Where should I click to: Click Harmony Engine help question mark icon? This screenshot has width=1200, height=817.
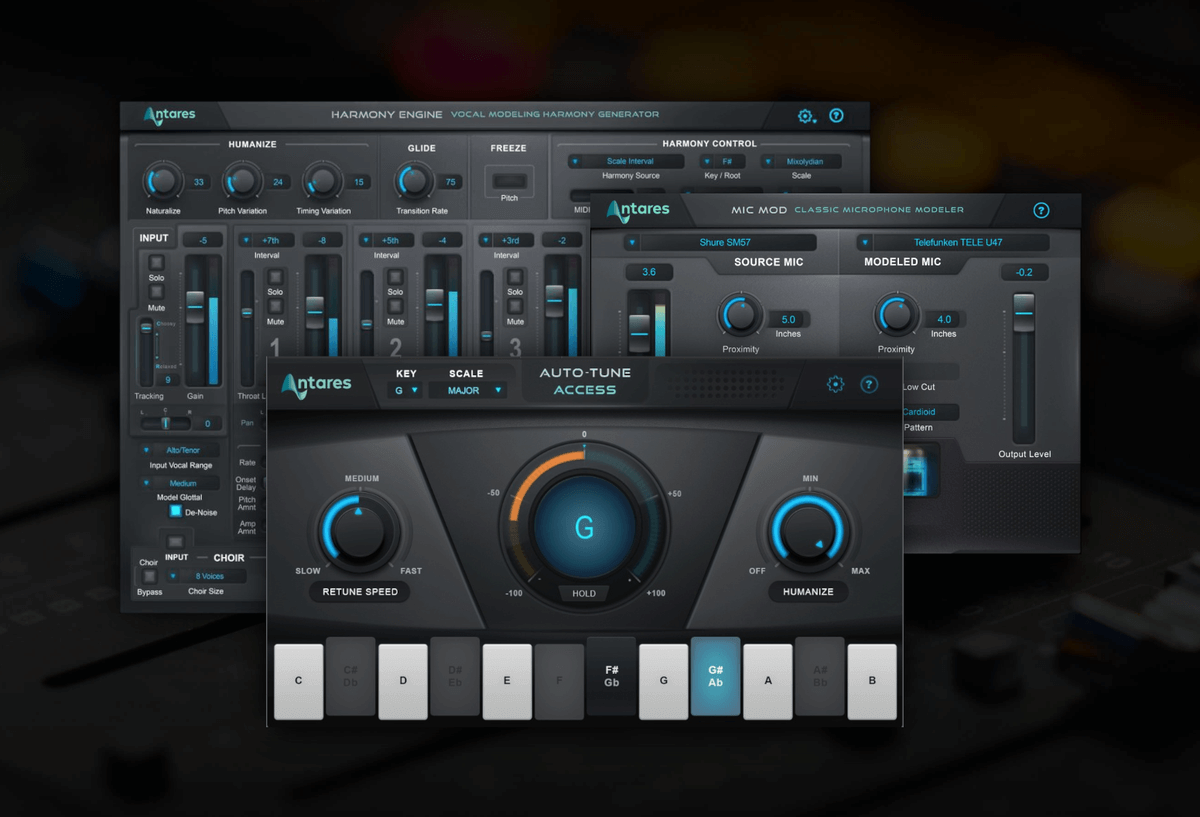click(x=836, y=116)
